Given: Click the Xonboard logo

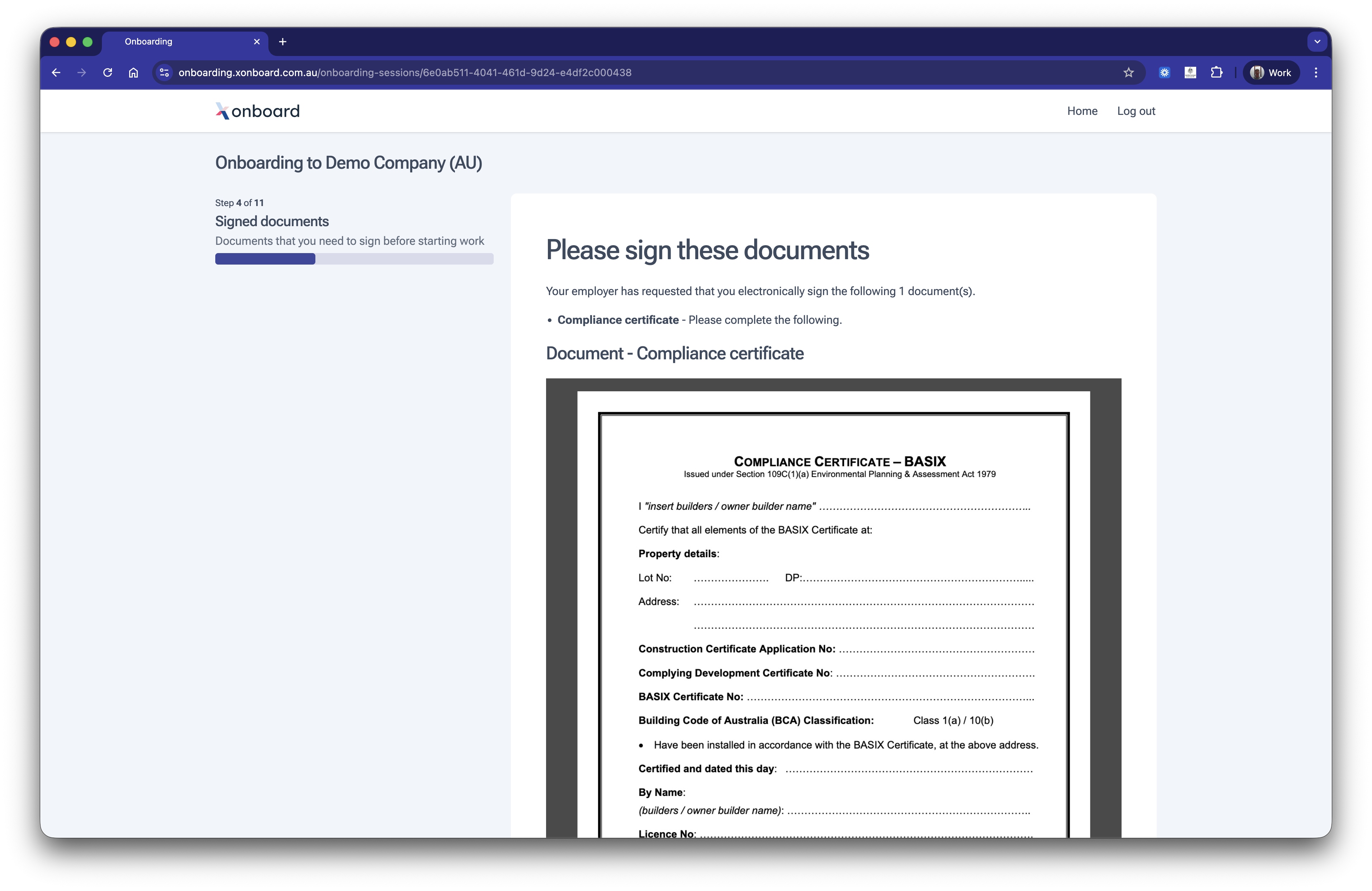Looking at the screenshot, I should coord(258,111).
